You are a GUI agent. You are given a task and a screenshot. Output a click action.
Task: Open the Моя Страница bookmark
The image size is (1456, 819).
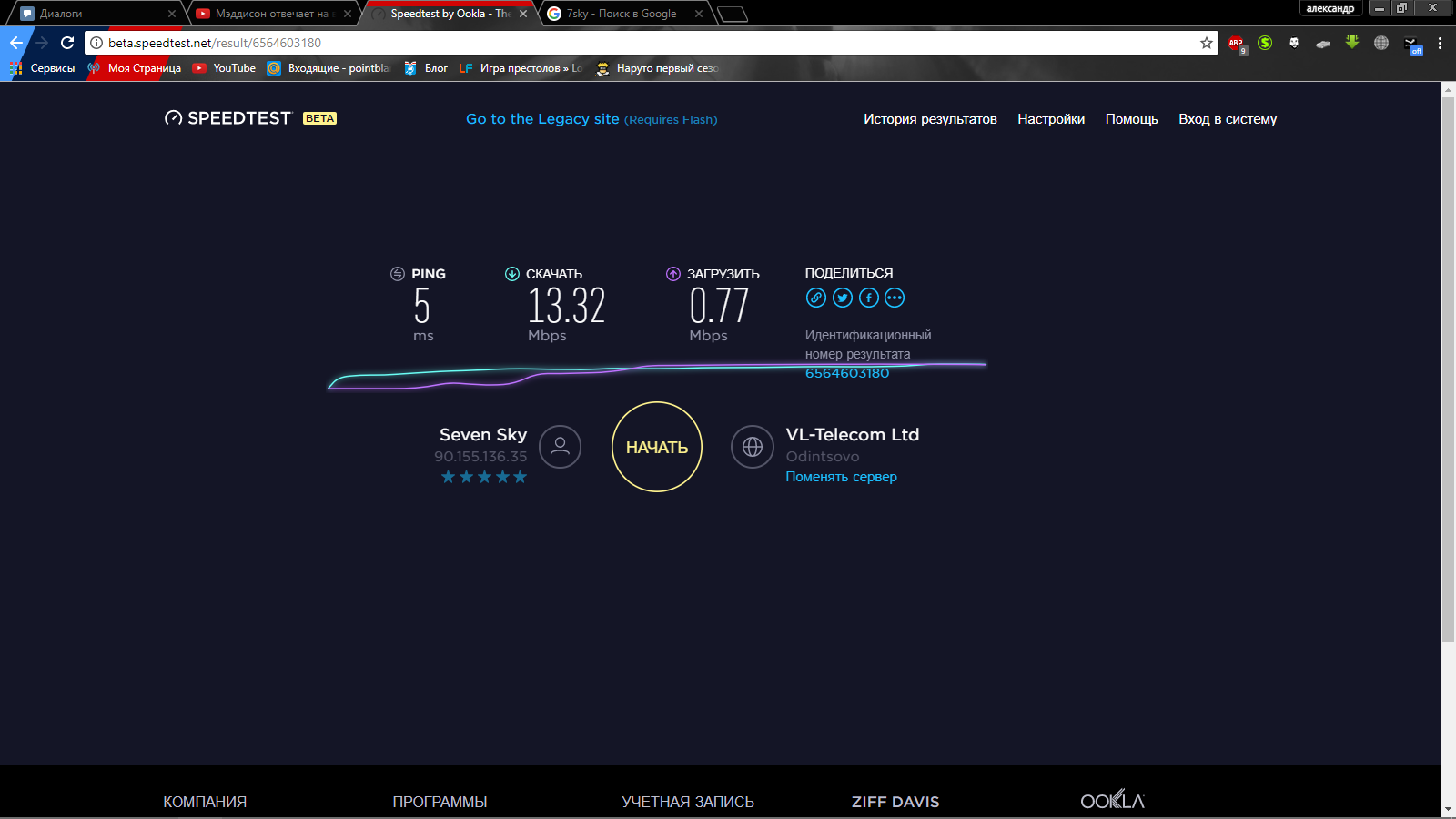point(135,68)
